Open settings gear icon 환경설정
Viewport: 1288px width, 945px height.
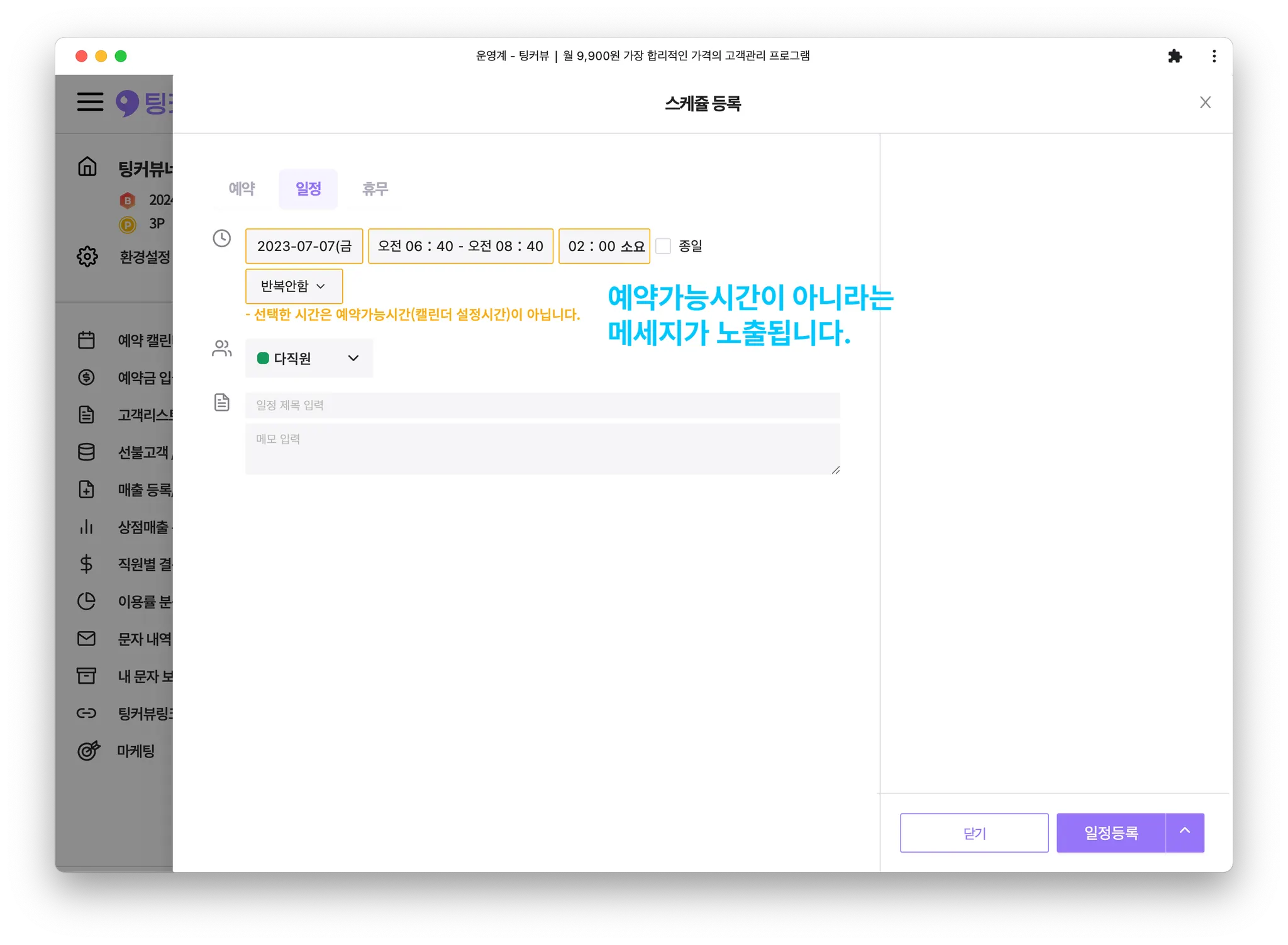87,257
